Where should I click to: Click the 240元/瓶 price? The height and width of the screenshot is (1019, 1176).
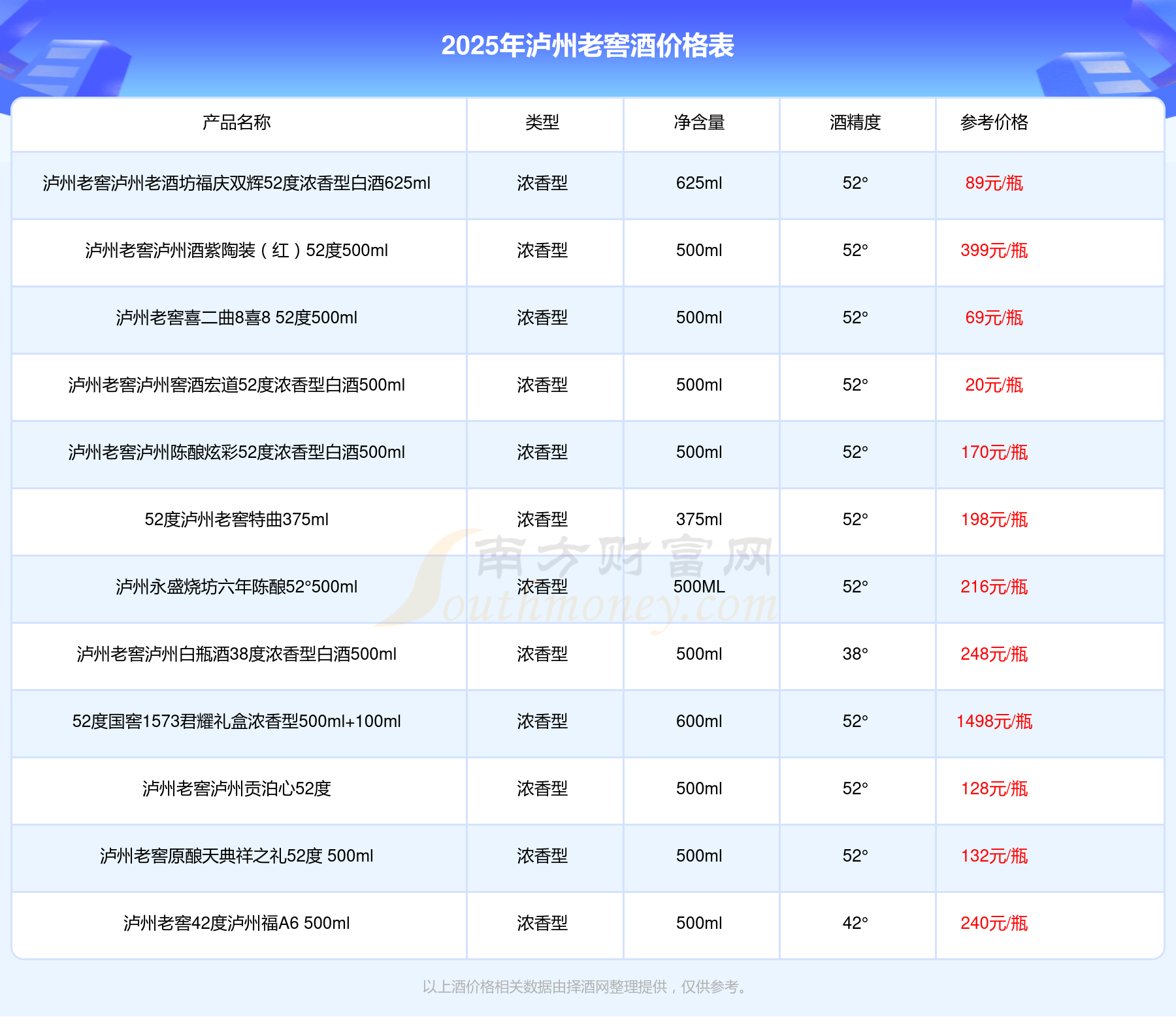(994, 923)
